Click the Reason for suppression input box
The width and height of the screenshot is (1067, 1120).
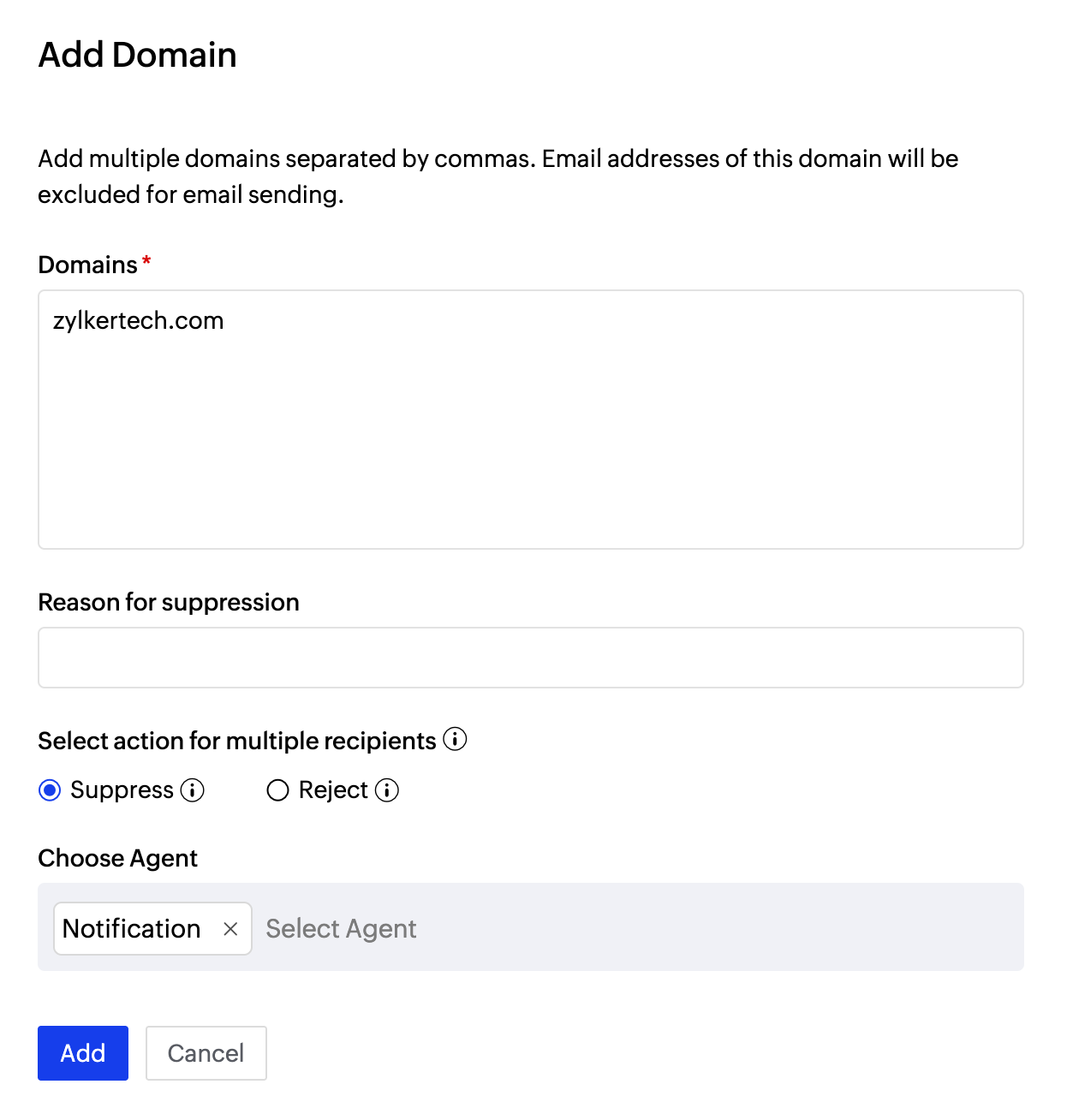click(x=531, y=657)
